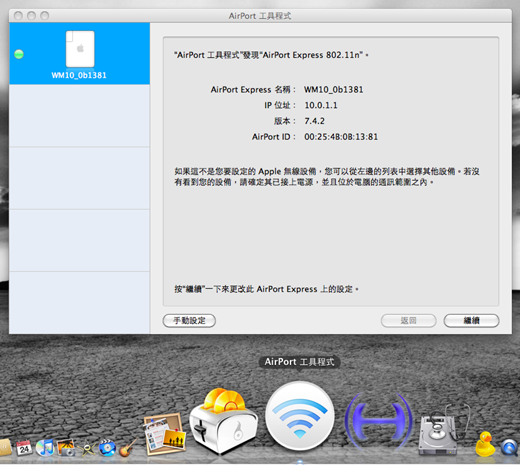Launch iDVD from the dock
This screenshot has width=520, height=465.
click(107, 448)
